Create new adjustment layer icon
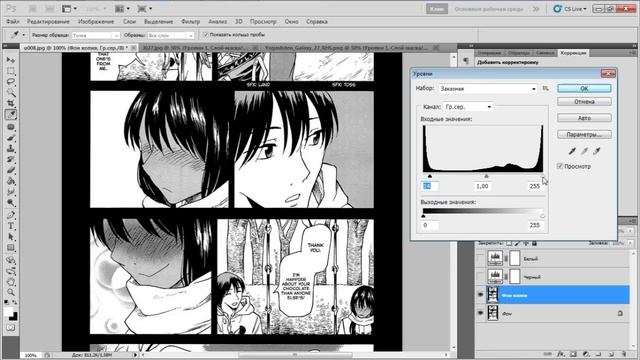Viewport: 640px width, 360px height. (x=586, y=354)
